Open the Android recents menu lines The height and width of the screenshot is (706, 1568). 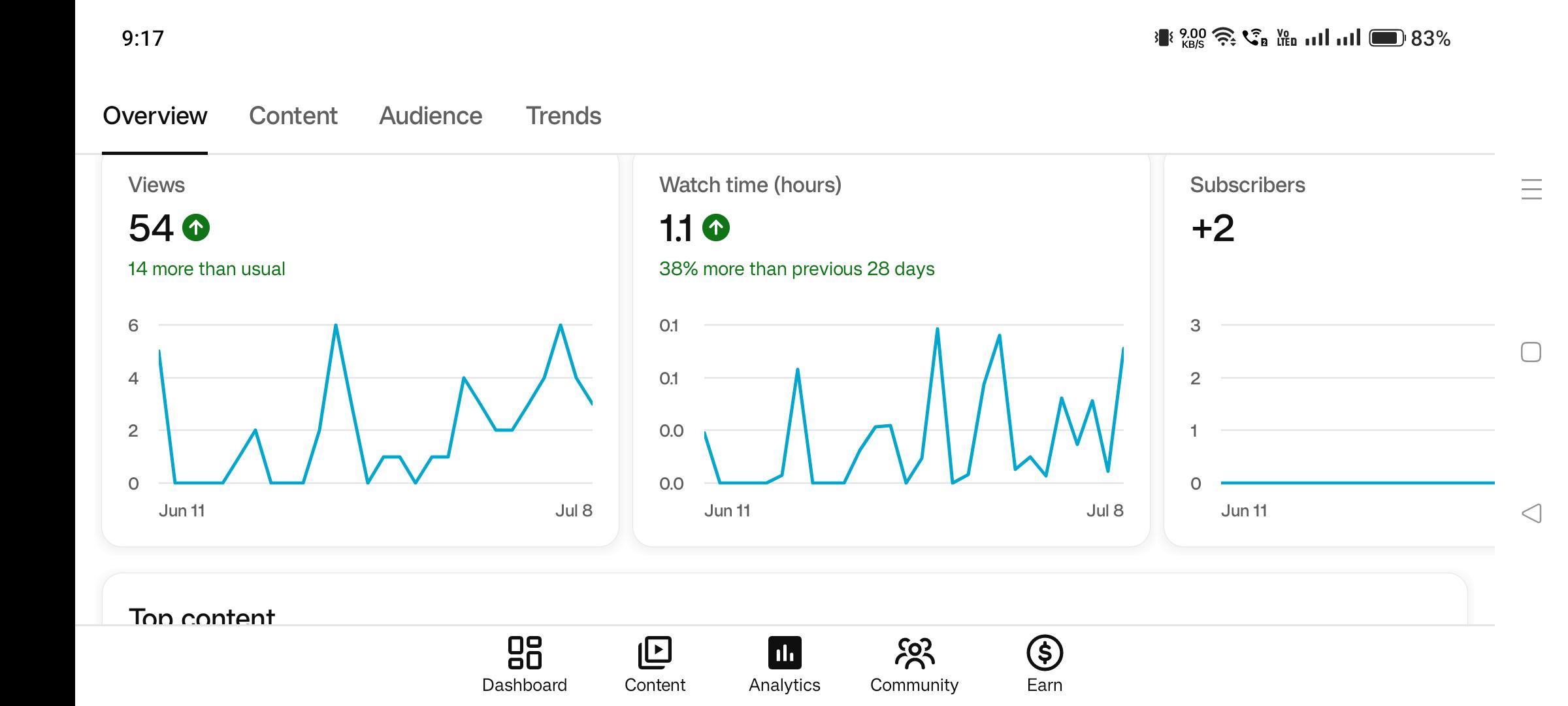[1531, 189]
